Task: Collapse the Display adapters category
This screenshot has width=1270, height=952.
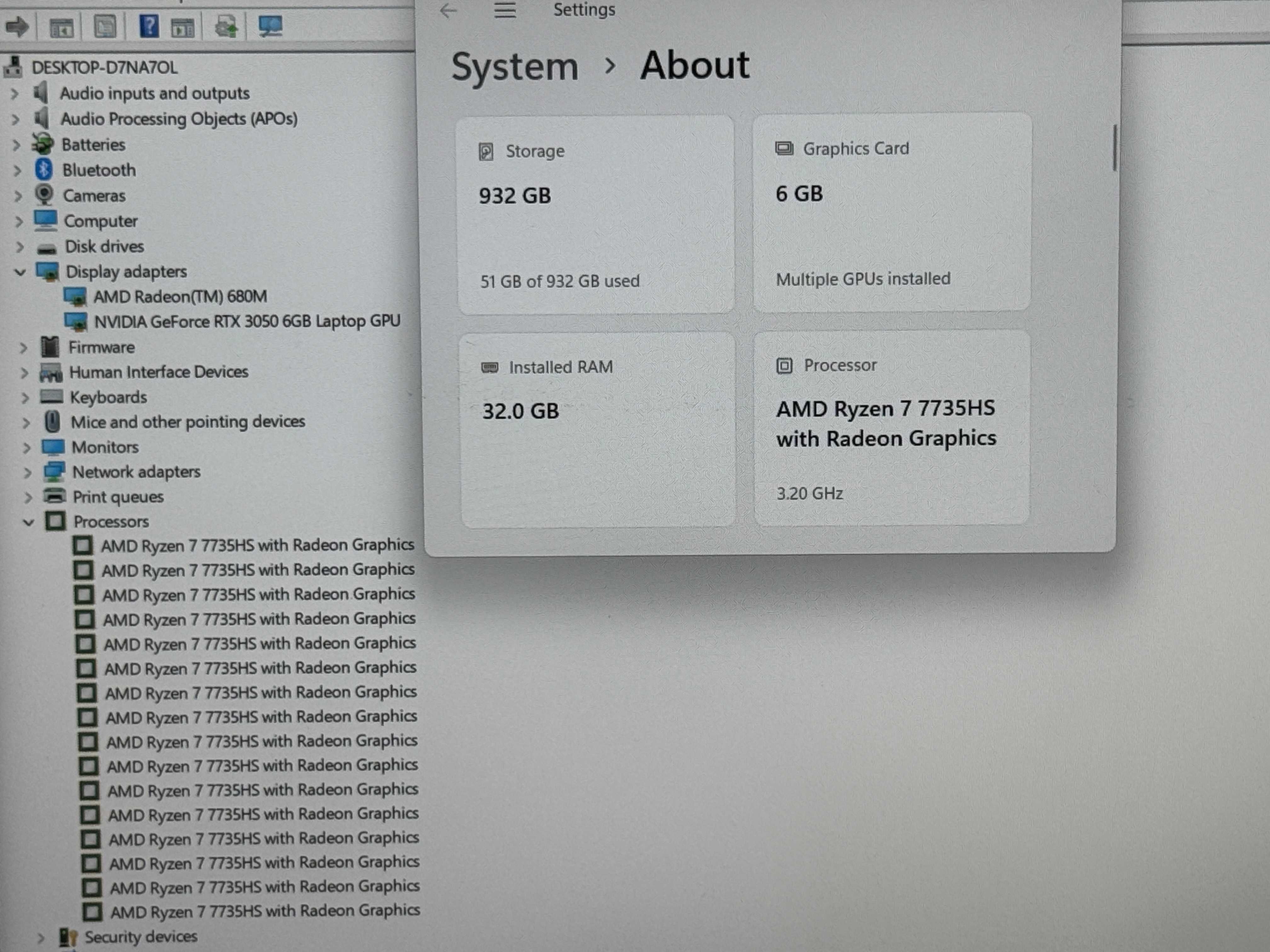Action: pyautogui.click(x=21, y=272)
